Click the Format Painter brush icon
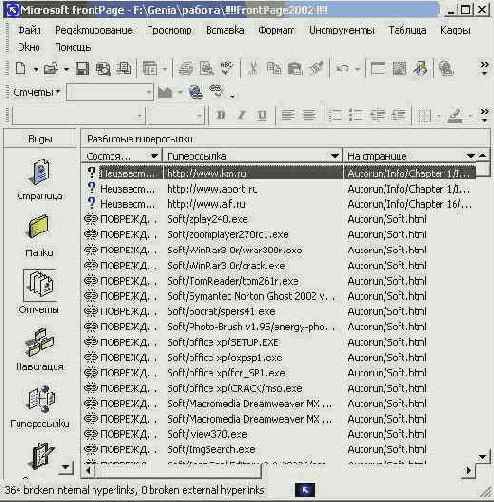This screenshot has height=502, width=494. point(316,68)
